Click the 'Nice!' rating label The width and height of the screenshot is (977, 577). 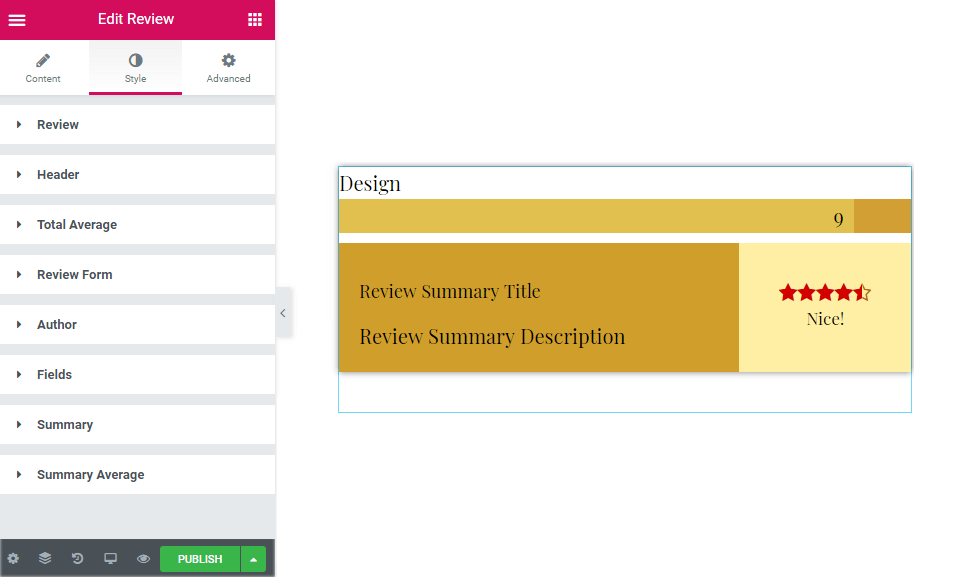point(826,319)
